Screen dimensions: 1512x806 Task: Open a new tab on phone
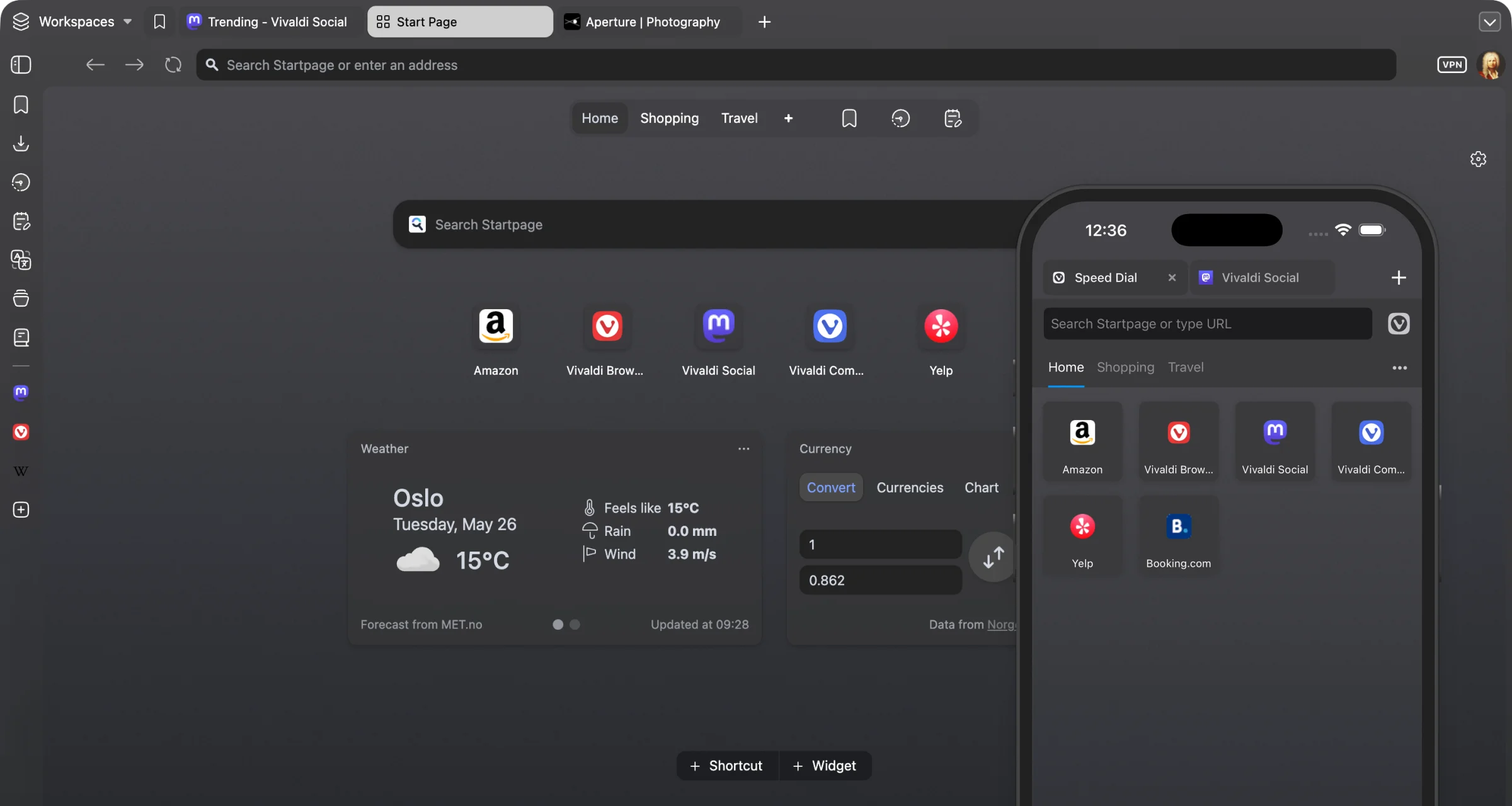1399,278
